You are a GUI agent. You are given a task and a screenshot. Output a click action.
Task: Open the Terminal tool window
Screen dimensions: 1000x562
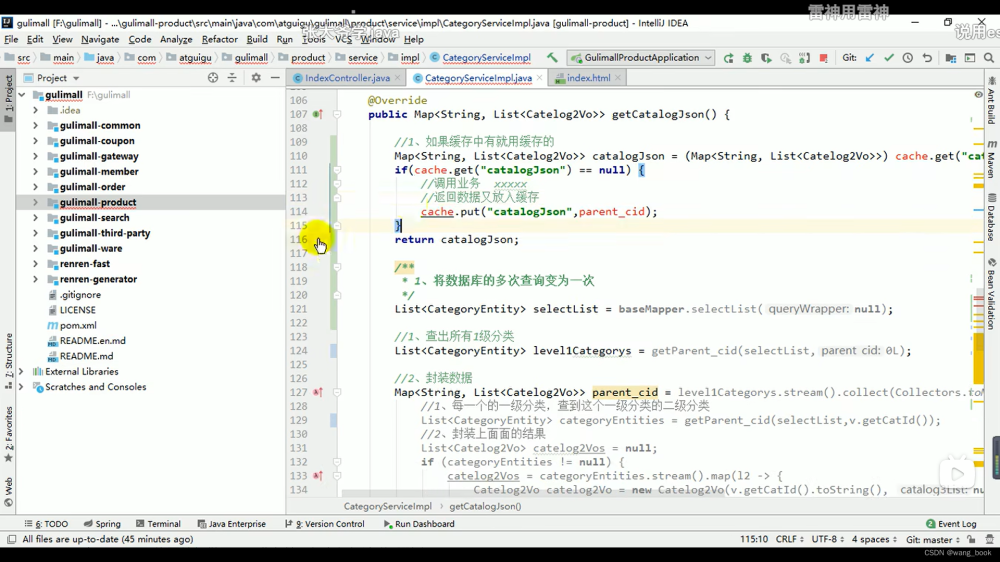158,524
